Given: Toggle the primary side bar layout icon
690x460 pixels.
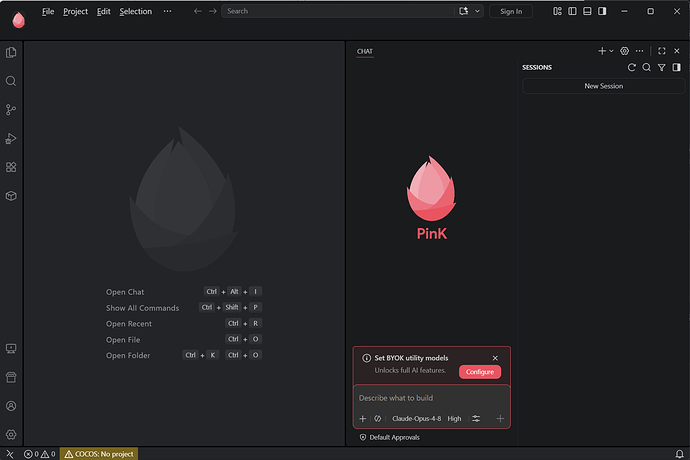Looking at the screenshot, I should (x=572, y=11).
